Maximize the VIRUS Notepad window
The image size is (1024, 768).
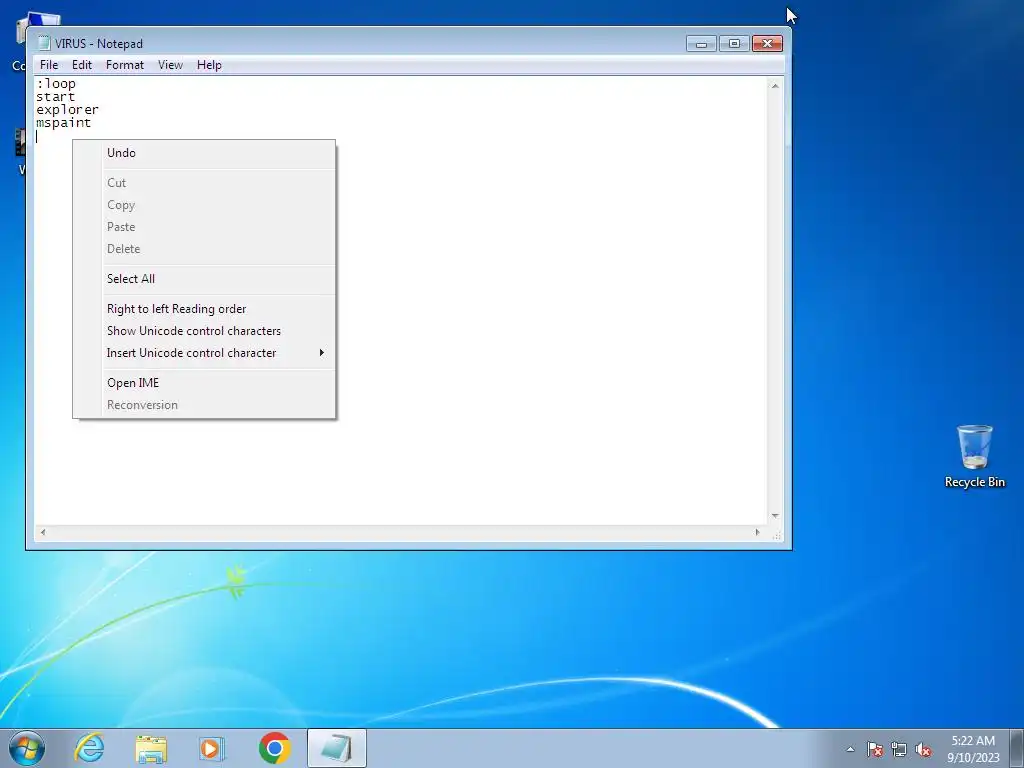coord(734,44)
